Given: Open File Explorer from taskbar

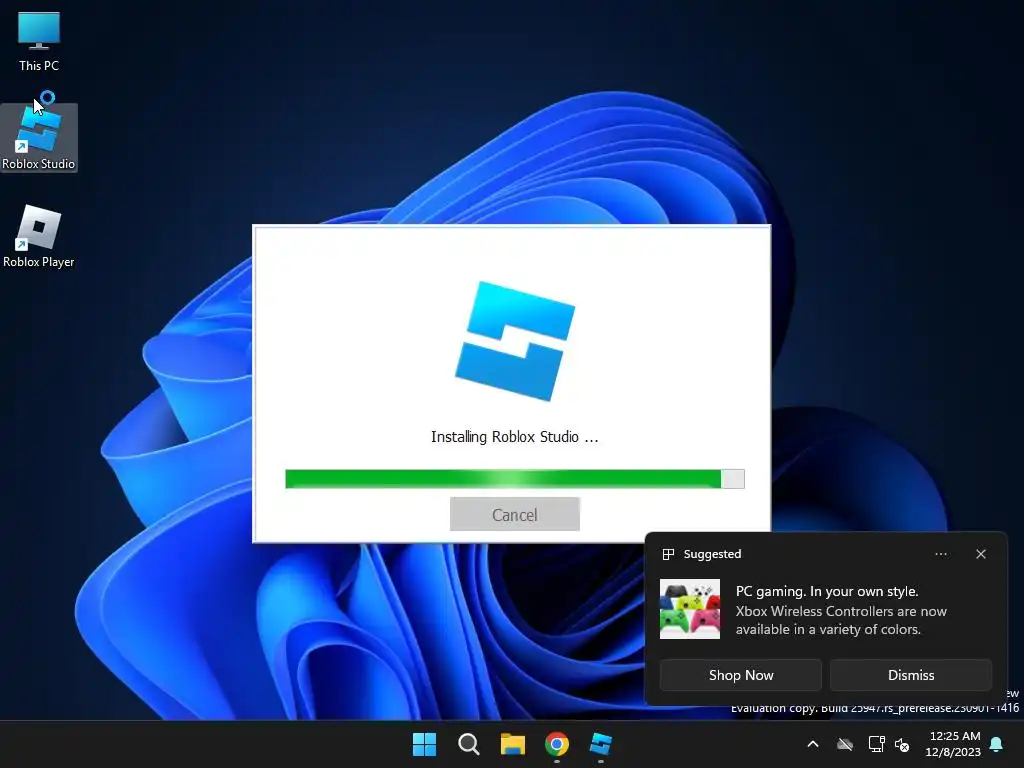Looking at the screenshot, I should click(513, 744).
